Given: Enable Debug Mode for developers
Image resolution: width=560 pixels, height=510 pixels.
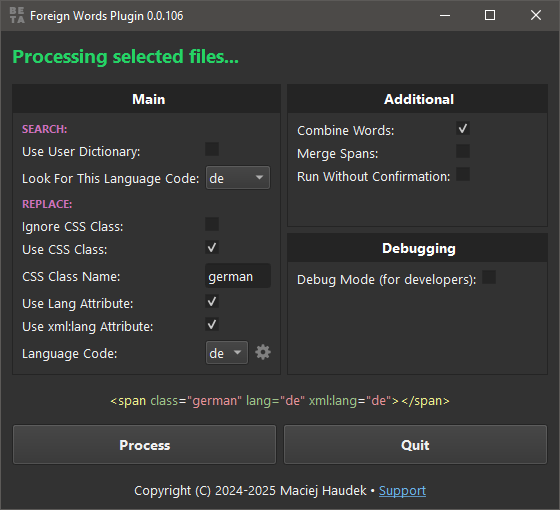Looking at the screenshot, I should 489,277.
